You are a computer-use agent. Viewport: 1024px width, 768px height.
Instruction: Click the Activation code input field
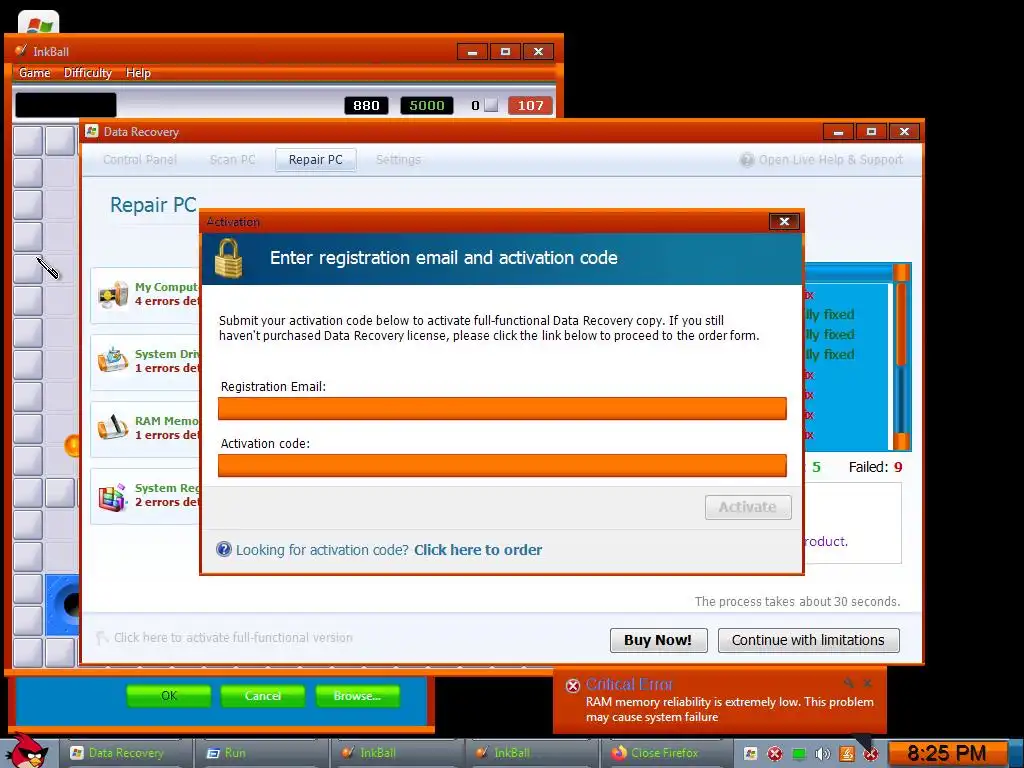point(502,466)
